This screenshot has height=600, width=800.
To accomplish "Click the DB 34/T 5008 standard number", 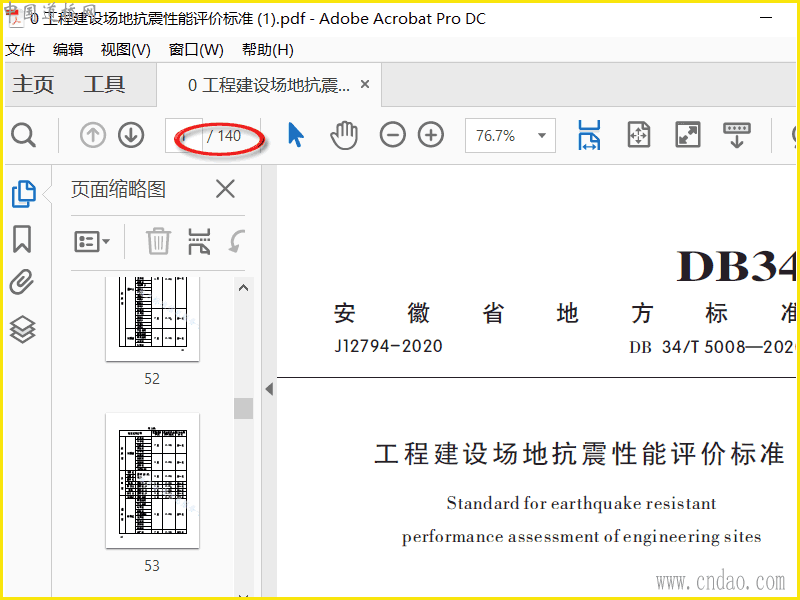I will coord(713,347).
